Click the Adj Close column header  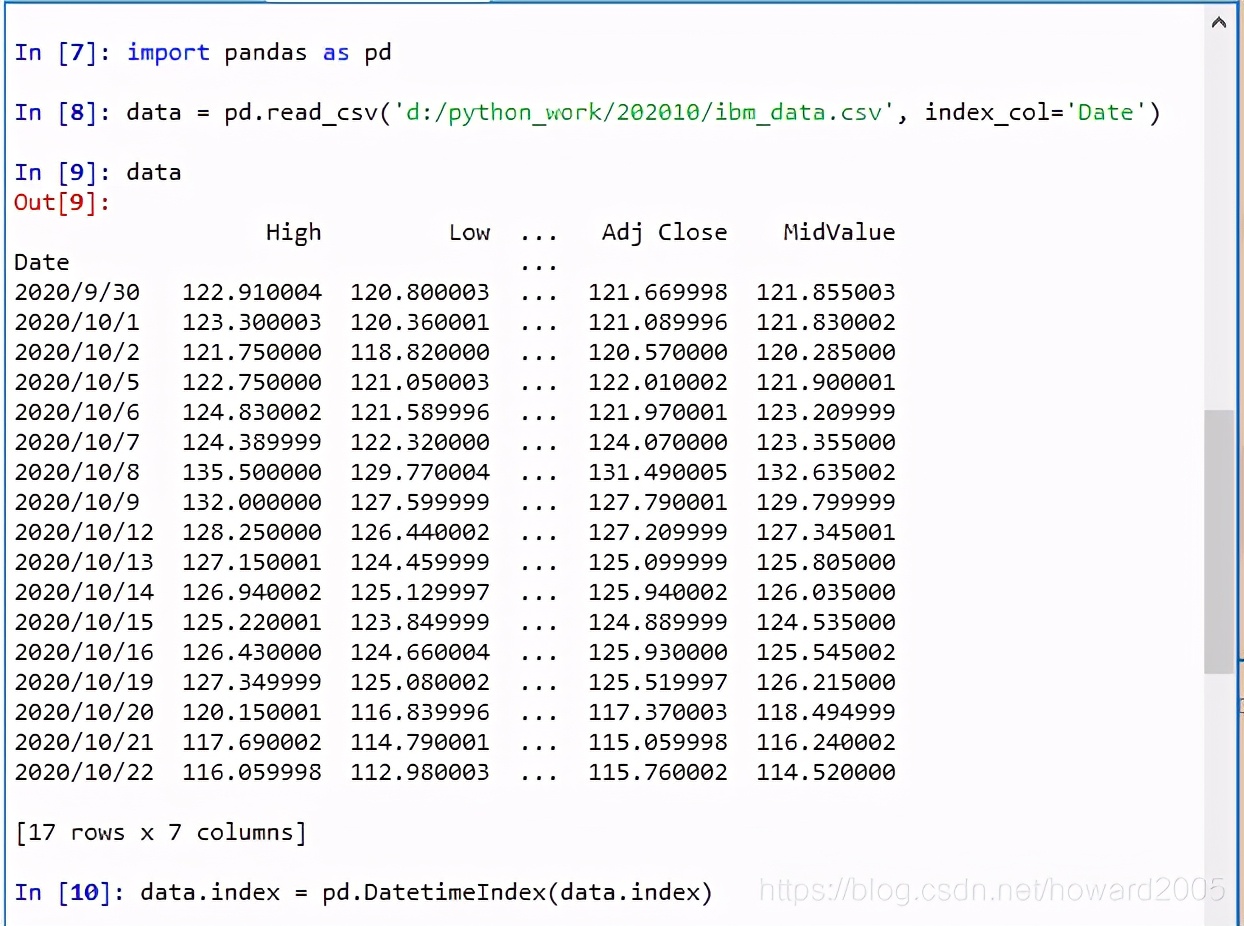(664, 232)
